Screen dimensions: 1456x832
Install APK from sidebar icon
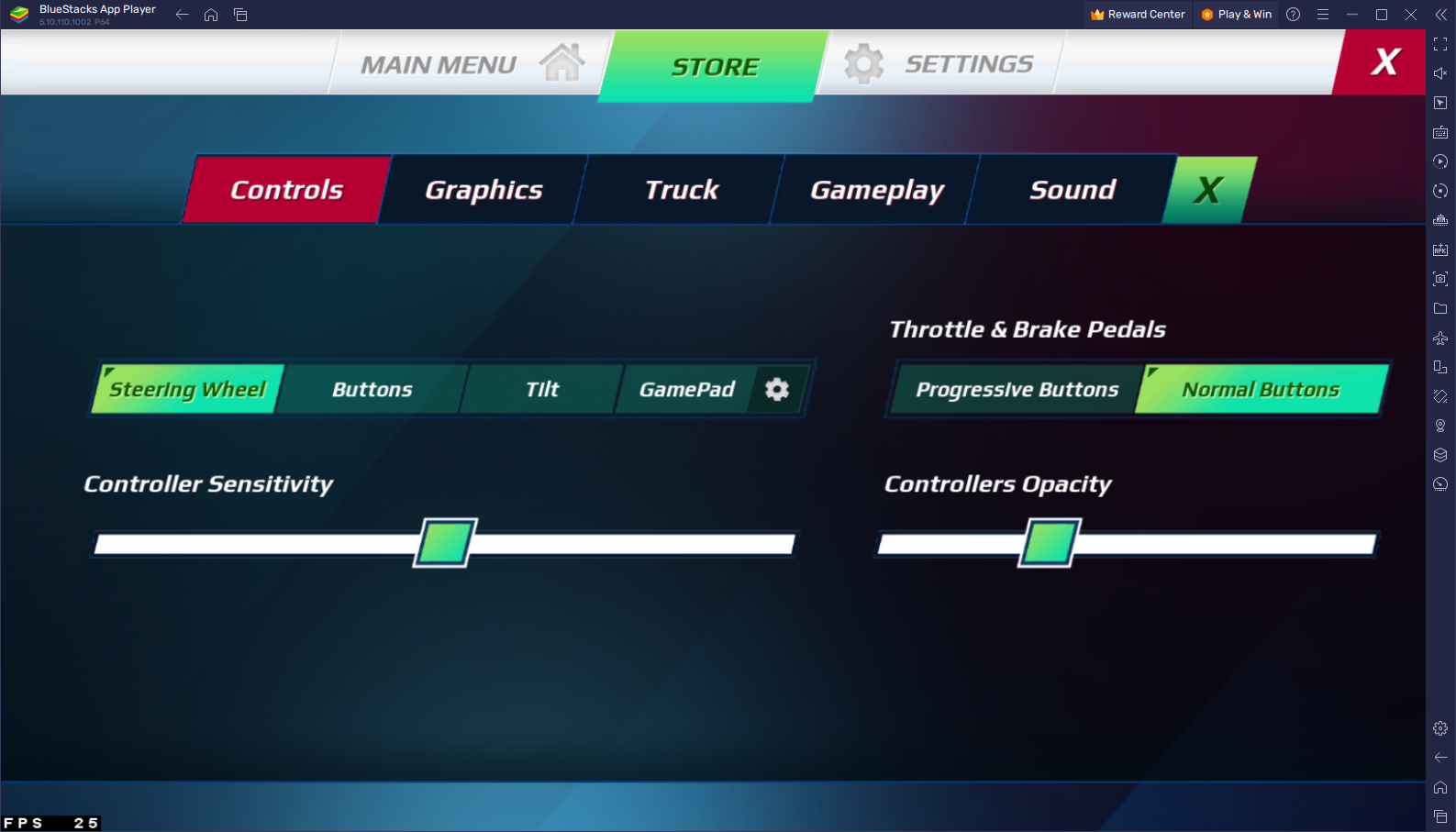pyautogui.click(x=1440, y=250)
